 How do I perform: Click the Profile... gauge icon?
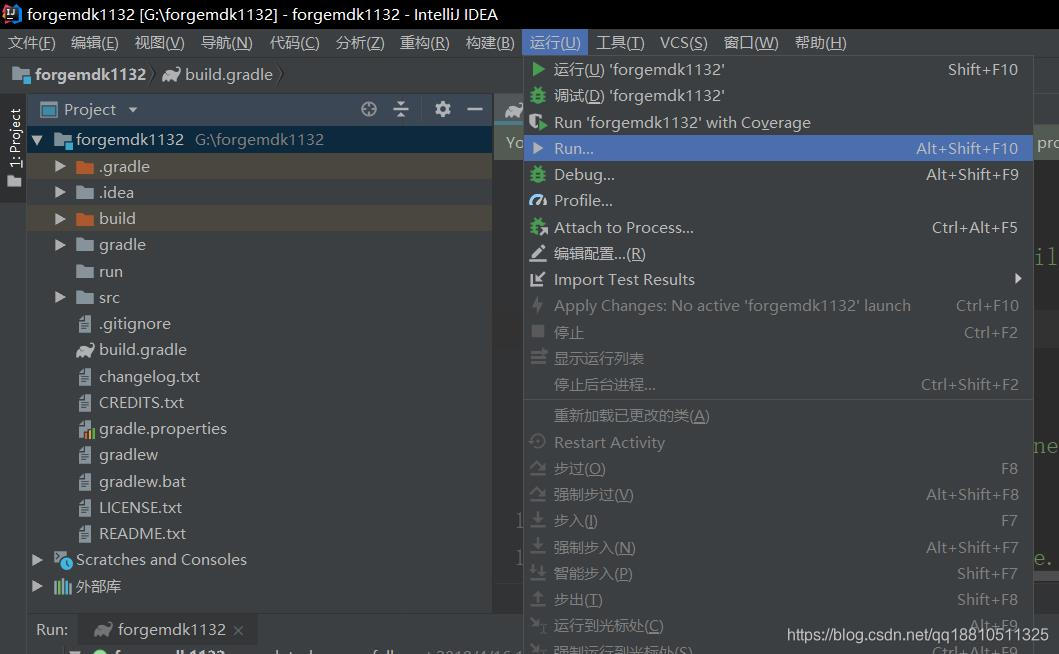tap(538, 201)
